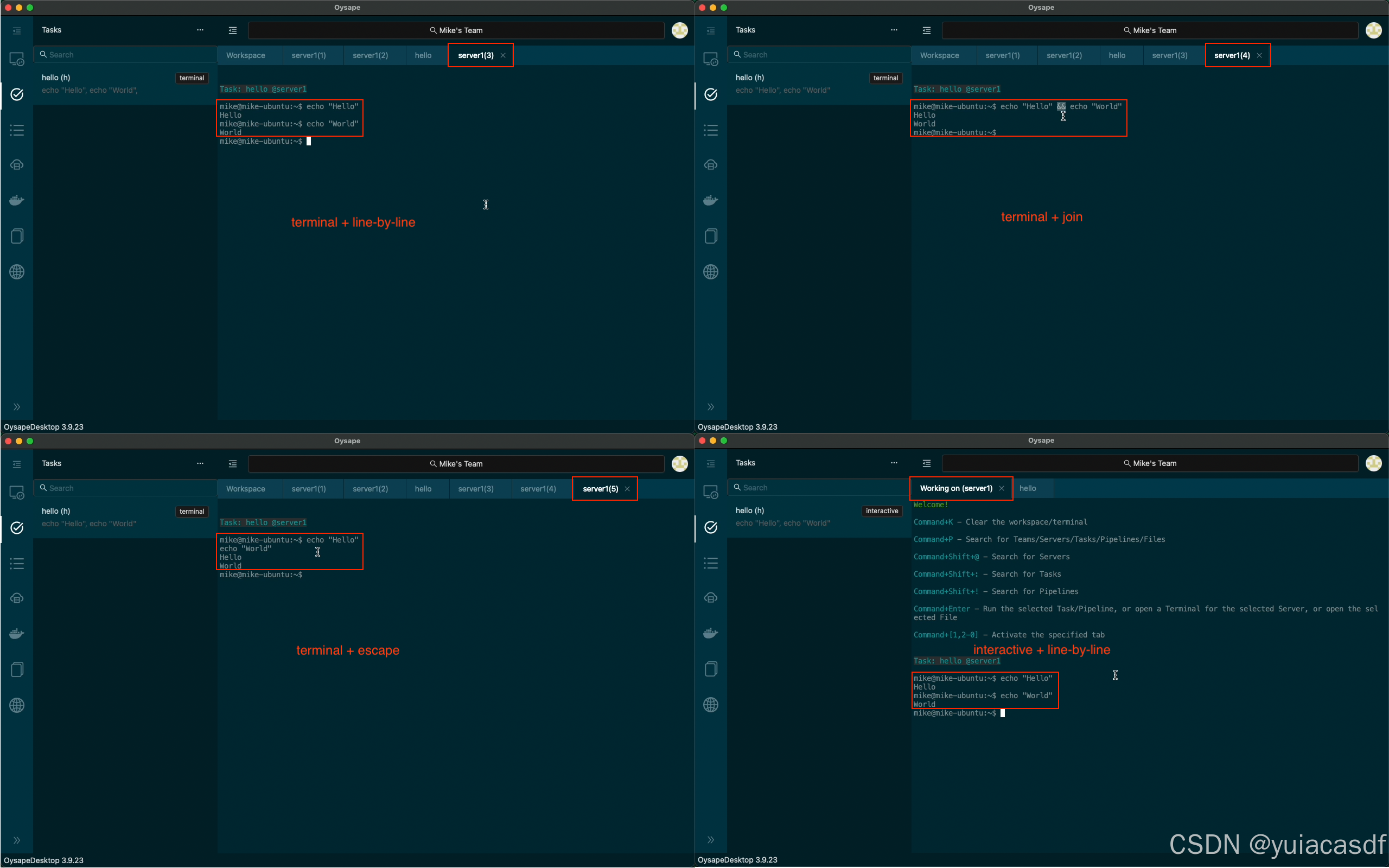Expand sidebar double-chevron in terminal + line-by-line window

pos(17,407)
